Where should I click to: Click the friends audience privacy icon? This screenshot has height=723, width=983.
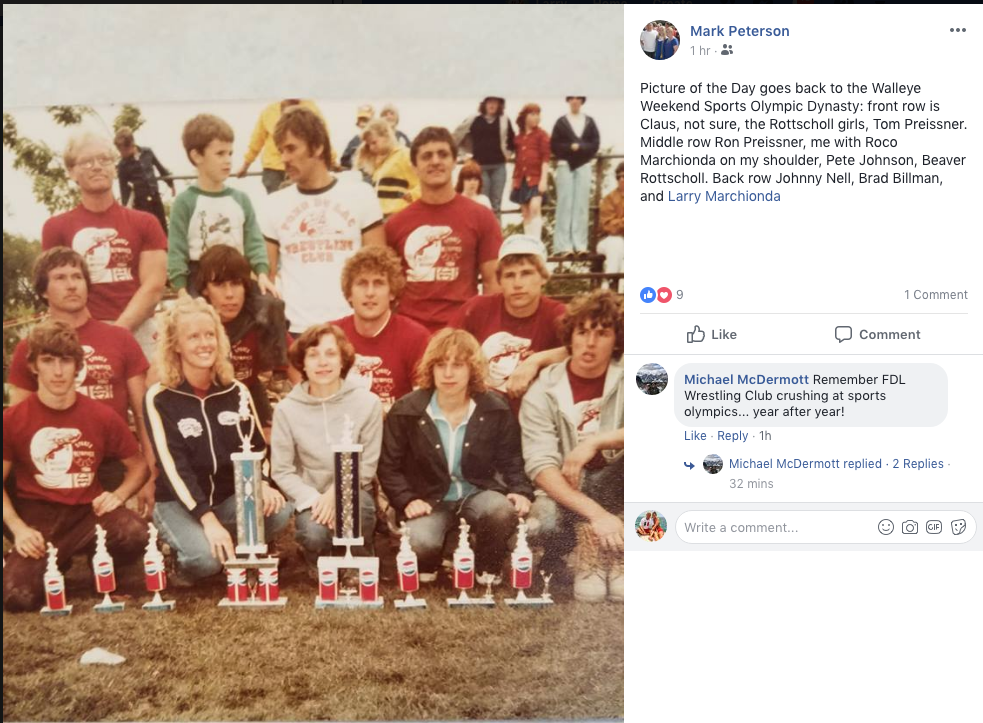727,50
